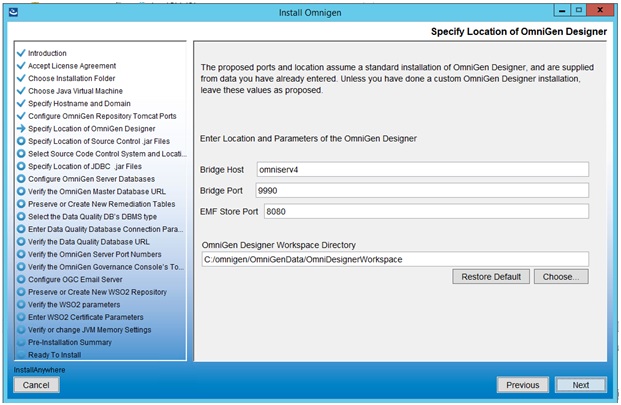Click circle icon beside Configure OGC Email Server
The image size is (621, 405).
(21, 280)
